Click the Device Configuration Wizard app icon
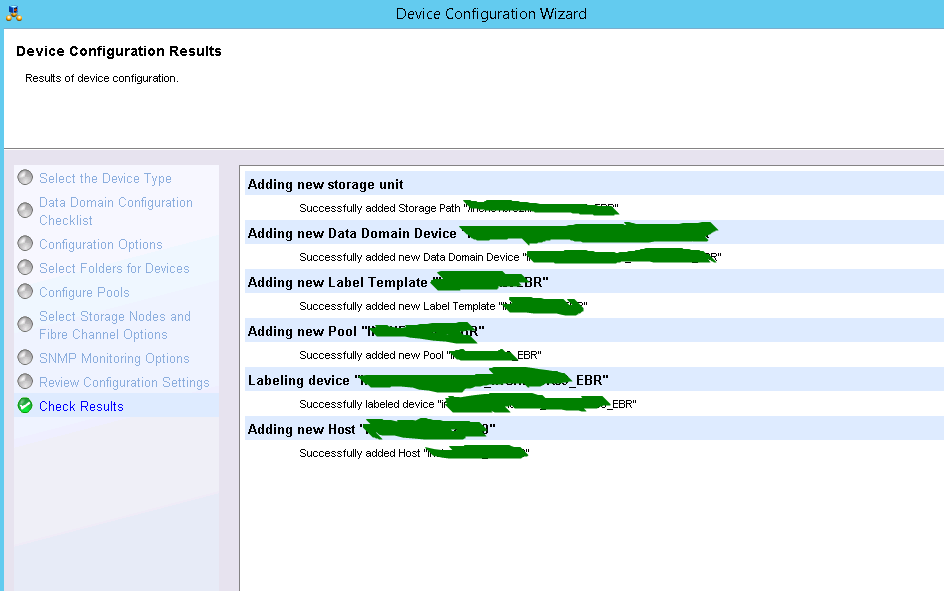 (13, 13)
